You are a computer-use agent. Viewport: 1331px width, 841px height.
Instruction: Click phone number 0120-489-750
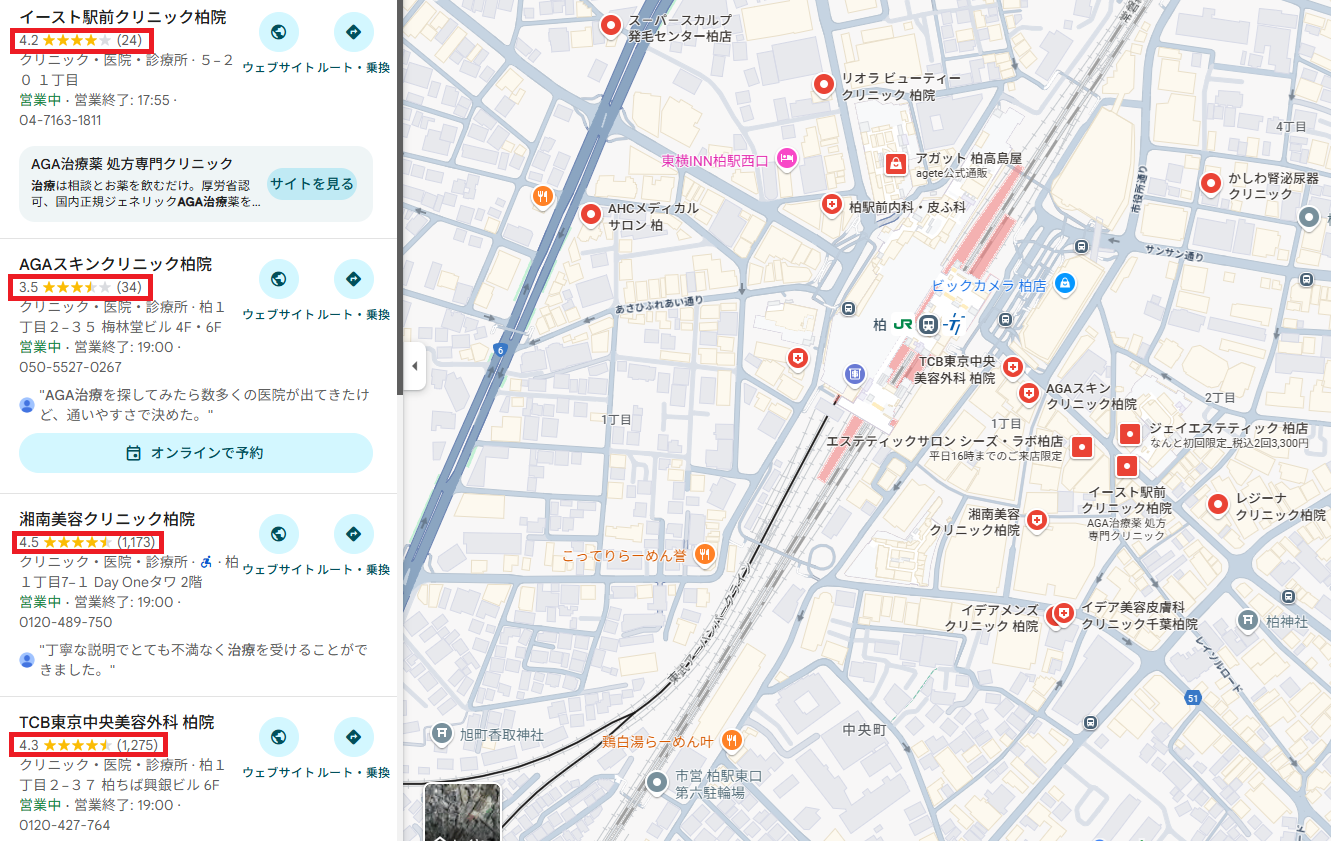pyautogui.click(x=66, y=622)
